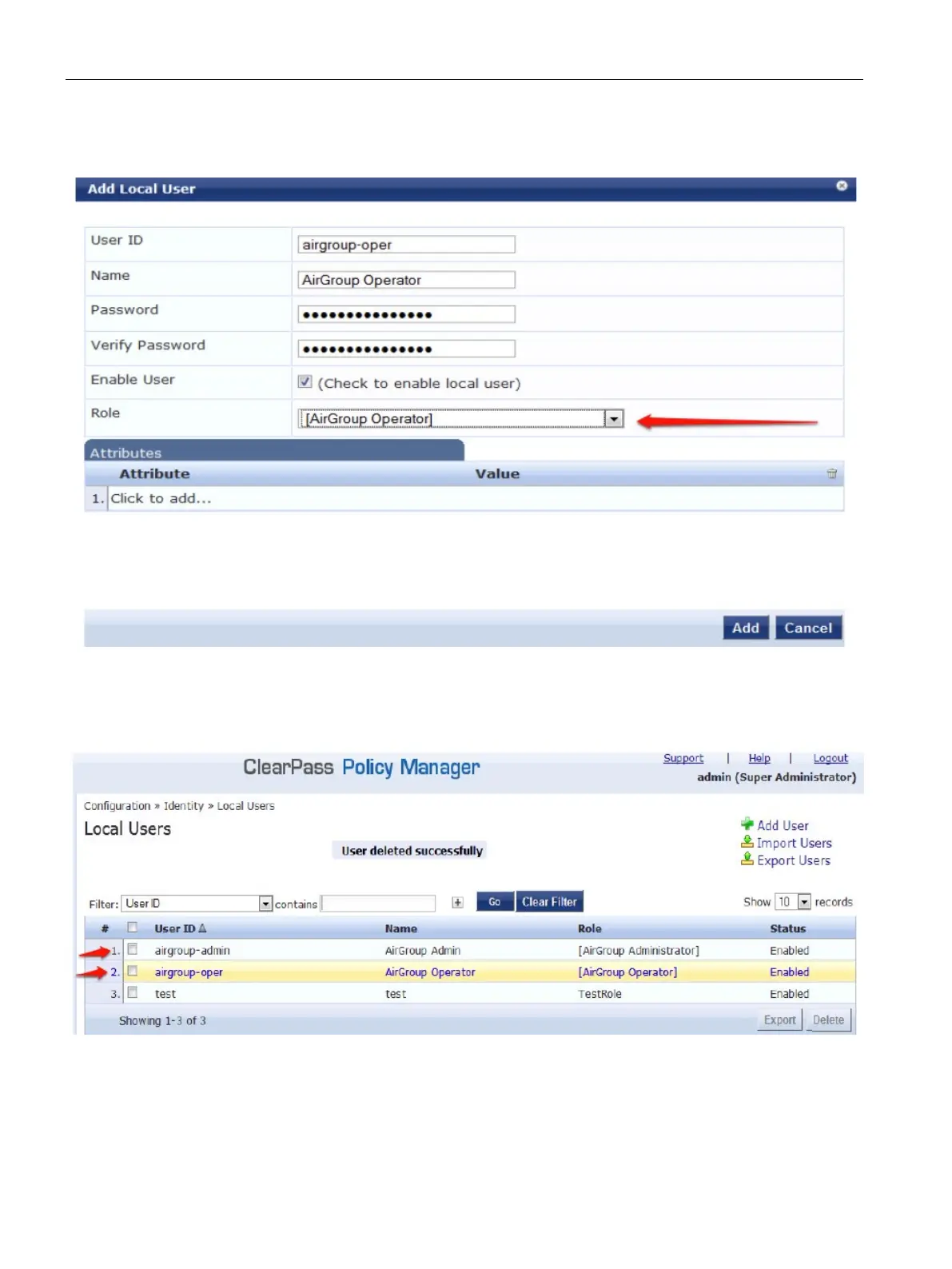The image size is (952, 1269).
Task: Open the Role dropdown in Add Local User
Action: point(614,418)
